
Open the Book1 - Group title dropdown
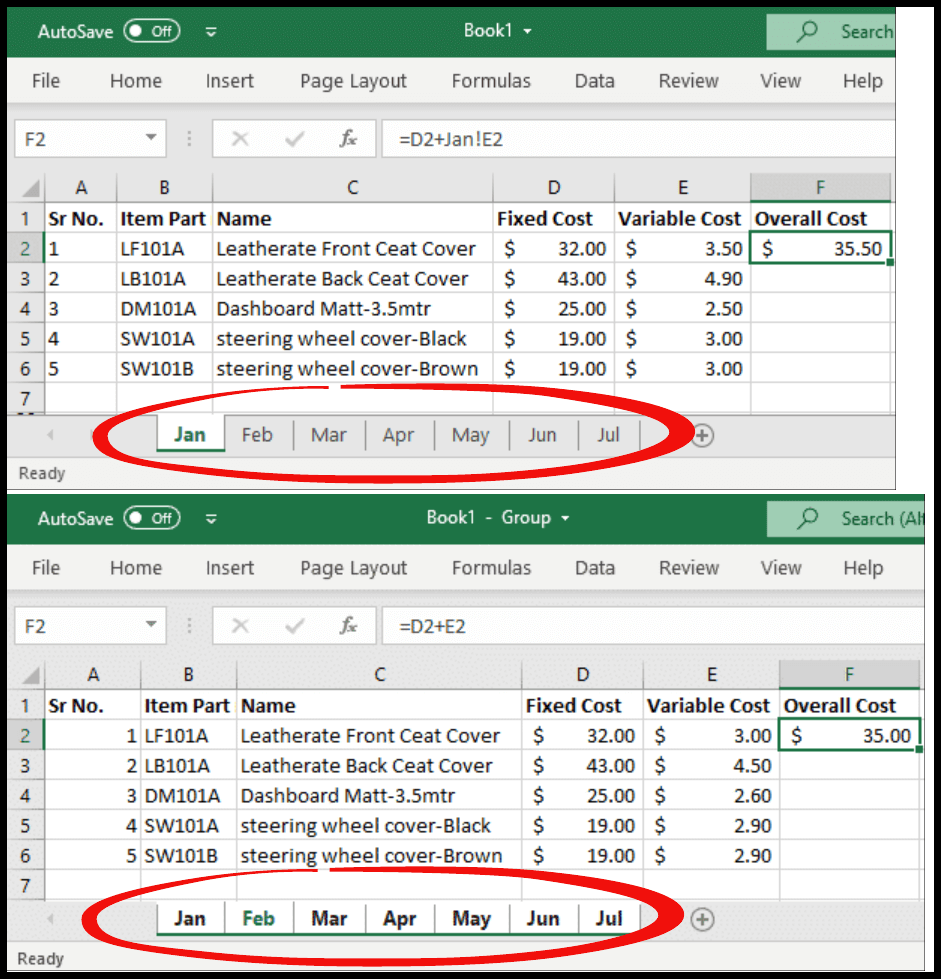564,518
